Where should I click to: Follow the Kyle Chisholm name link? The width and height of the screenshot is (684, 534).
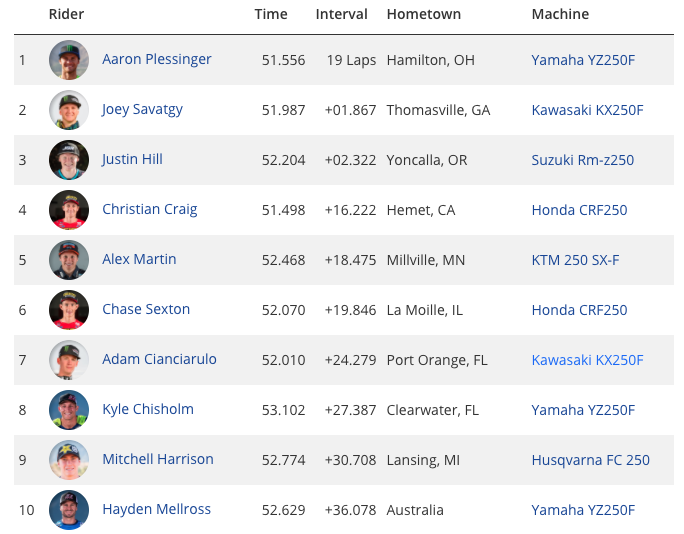(148, 409)
